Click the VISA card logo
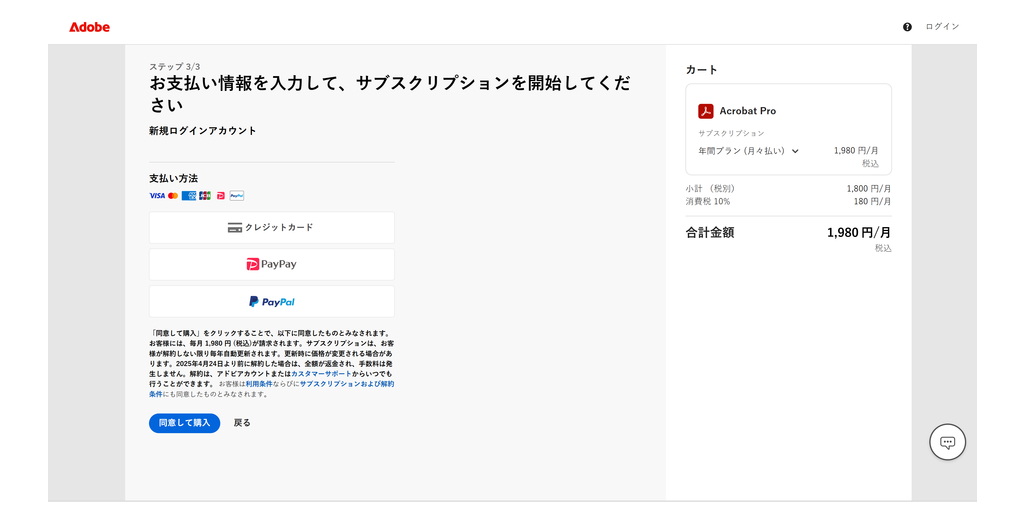This screenshot has width=1024, height=512. pos(156,196)
